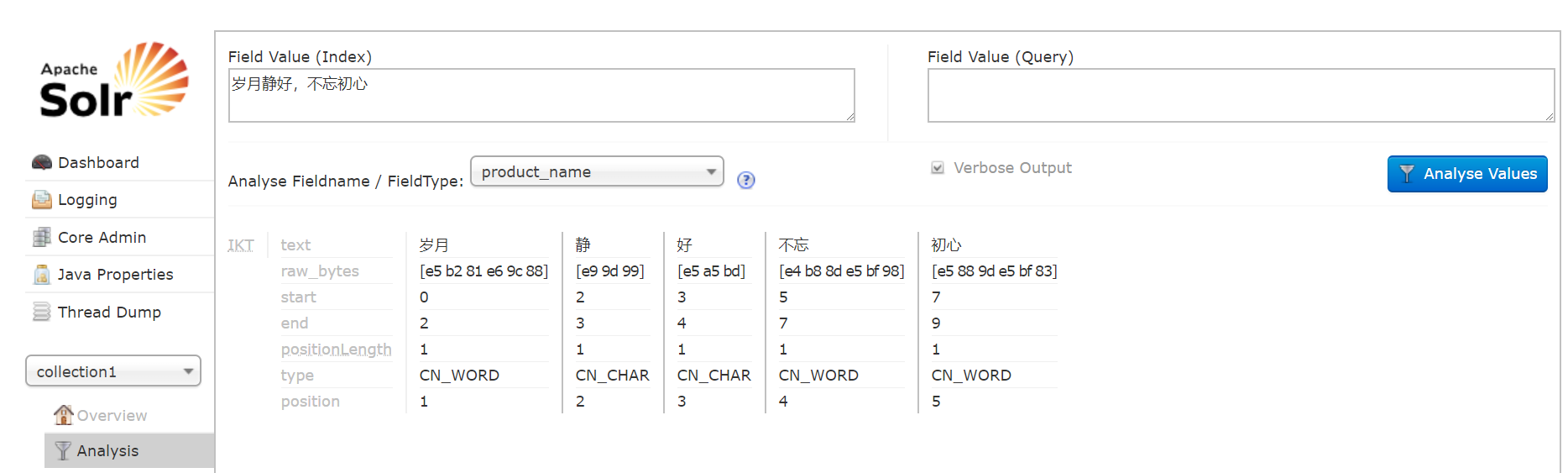The height and width of the screenshot is (473, 1568).
Task: Click the Analysis funnel icon
Action: pyautogui.click(x=63, y=450)
